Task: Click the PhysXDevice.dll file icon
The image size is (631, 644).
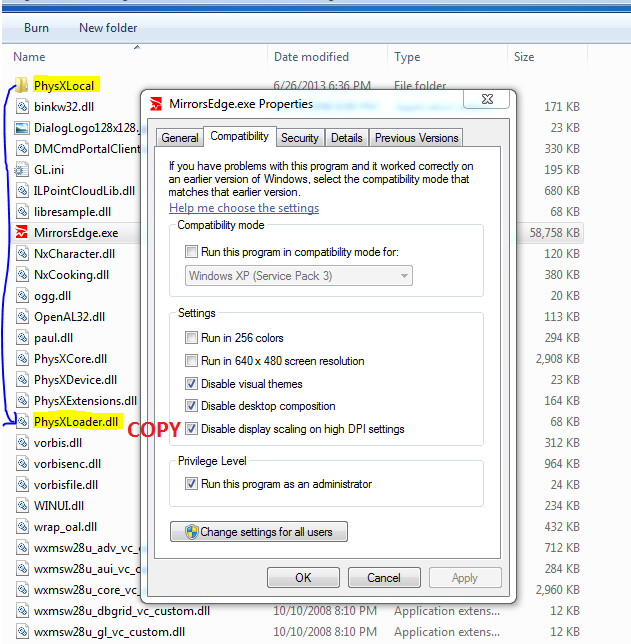Action: click(x=22, y=380)
